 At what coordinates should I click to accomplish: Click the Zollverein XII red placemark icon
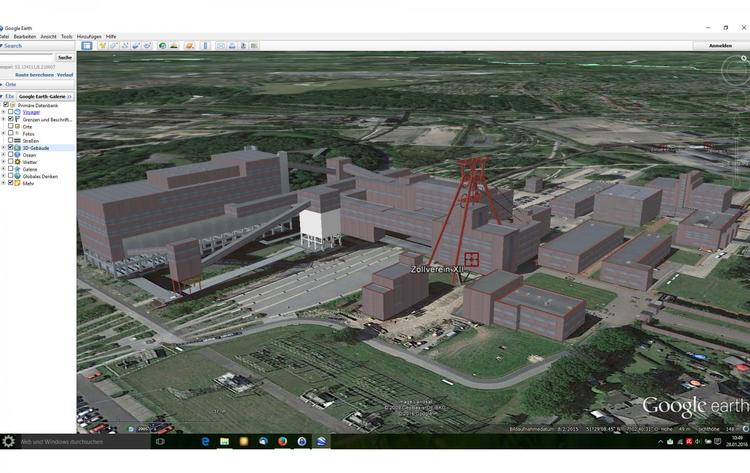472,260
